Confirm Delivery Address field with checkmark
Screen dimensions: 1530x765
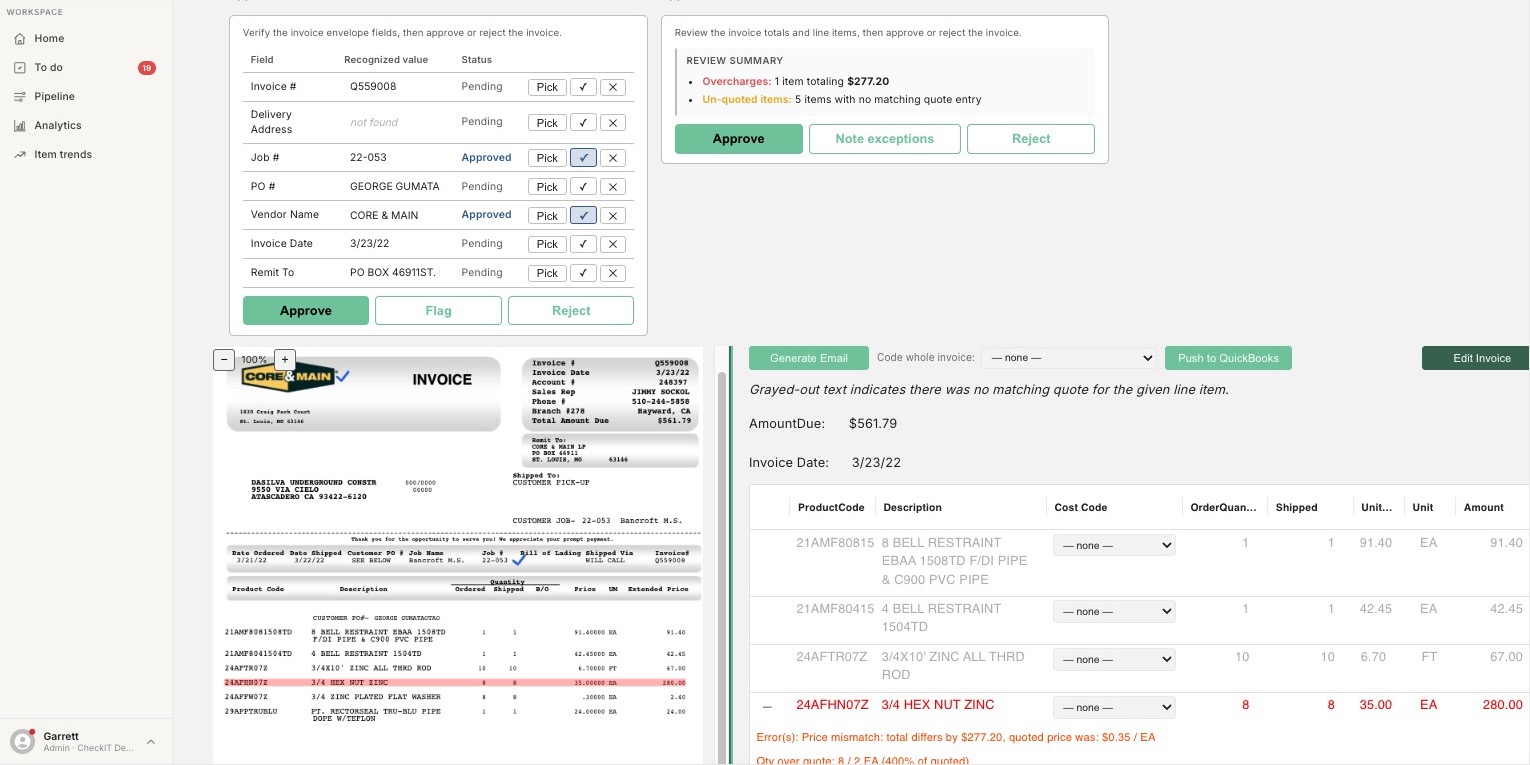[583, 122]
